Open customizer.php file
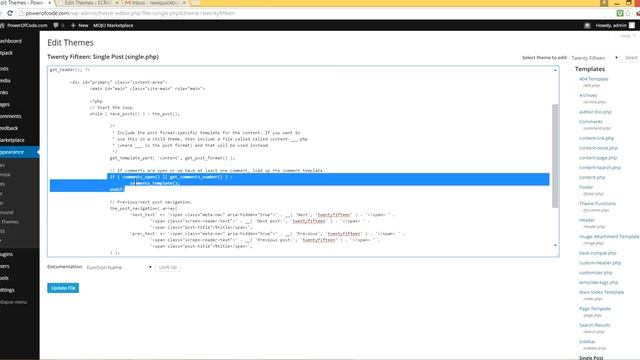Image resolution: width=640 pixels, height=360 pixels. coord(596,273)
